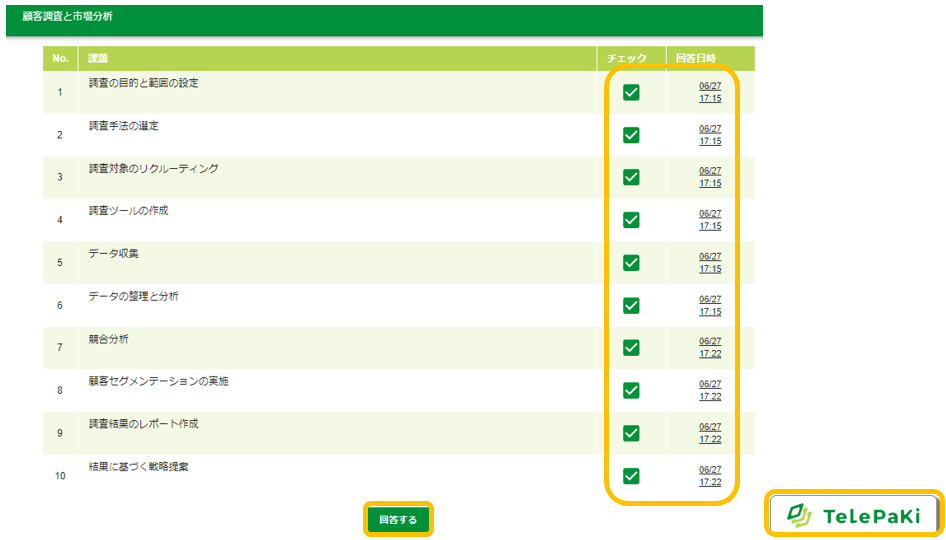The height and width of the screenshot is (540, 946).
Task: Toggle checkbox for 調査対象のリクルーティング
Action: pyautogui.click(x=631, y=177)
